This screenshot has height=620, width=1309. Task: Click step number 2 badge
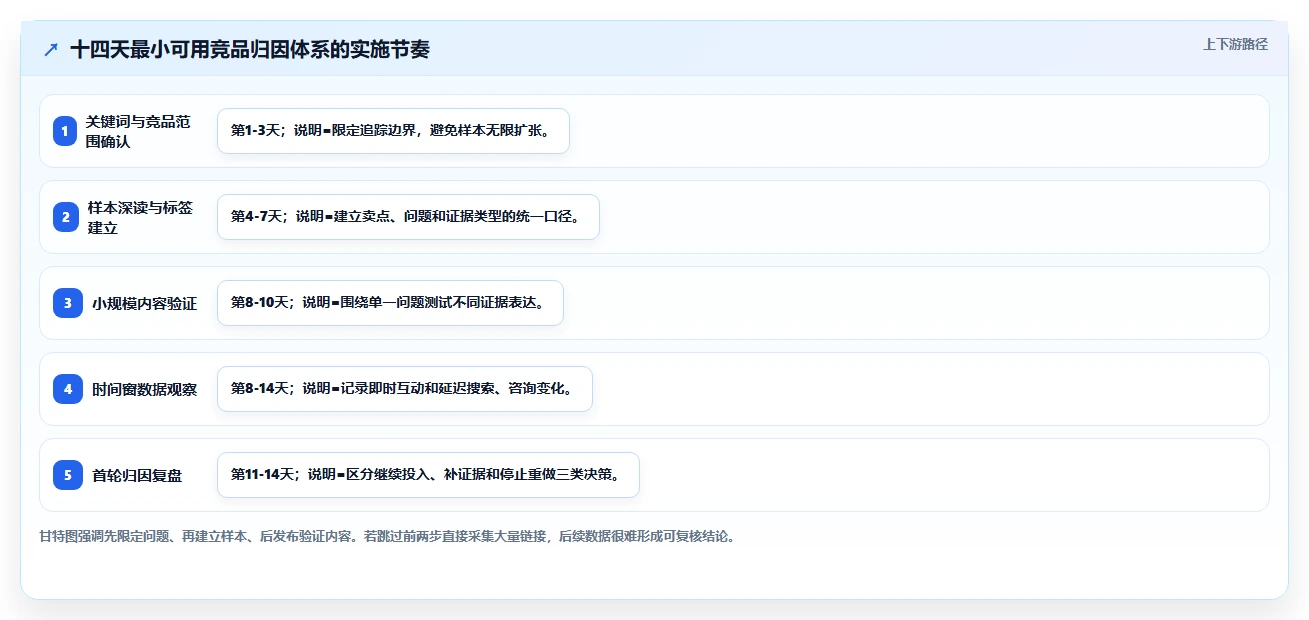65,217
